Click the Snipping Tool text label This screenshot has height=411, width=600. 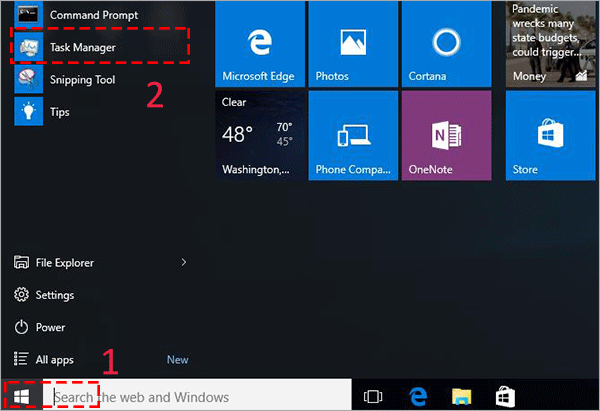[82, 80]
